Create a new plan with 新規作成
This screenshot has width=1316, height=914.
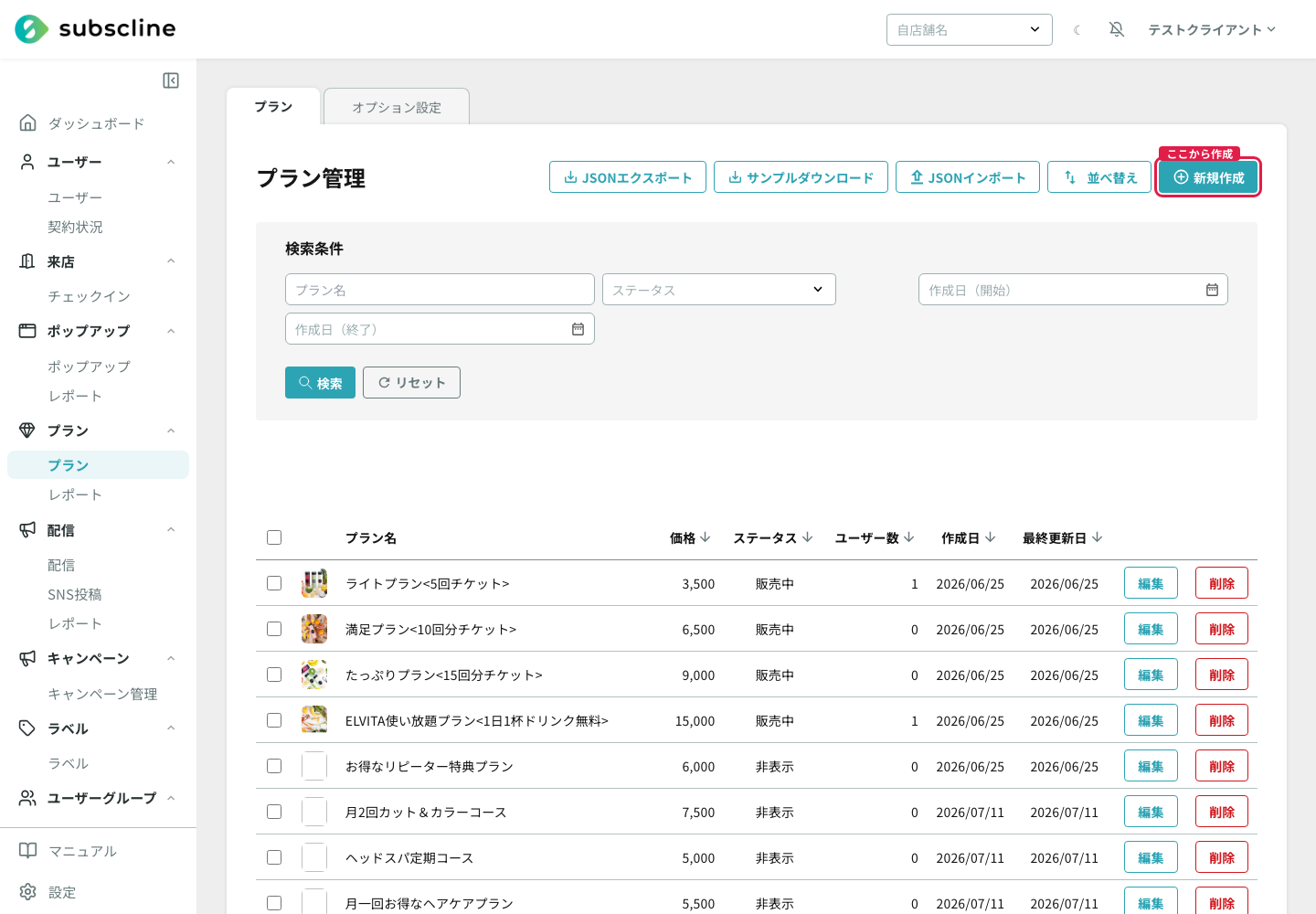tap(1208, 177)
